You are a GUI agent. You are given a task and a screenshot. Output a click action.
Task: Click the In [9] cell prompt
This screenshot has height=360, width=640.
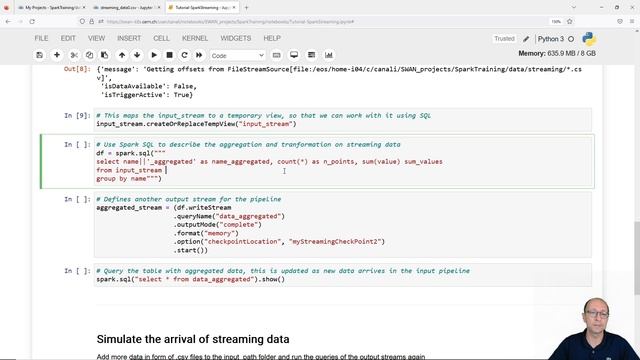click(x=77, y=116)
